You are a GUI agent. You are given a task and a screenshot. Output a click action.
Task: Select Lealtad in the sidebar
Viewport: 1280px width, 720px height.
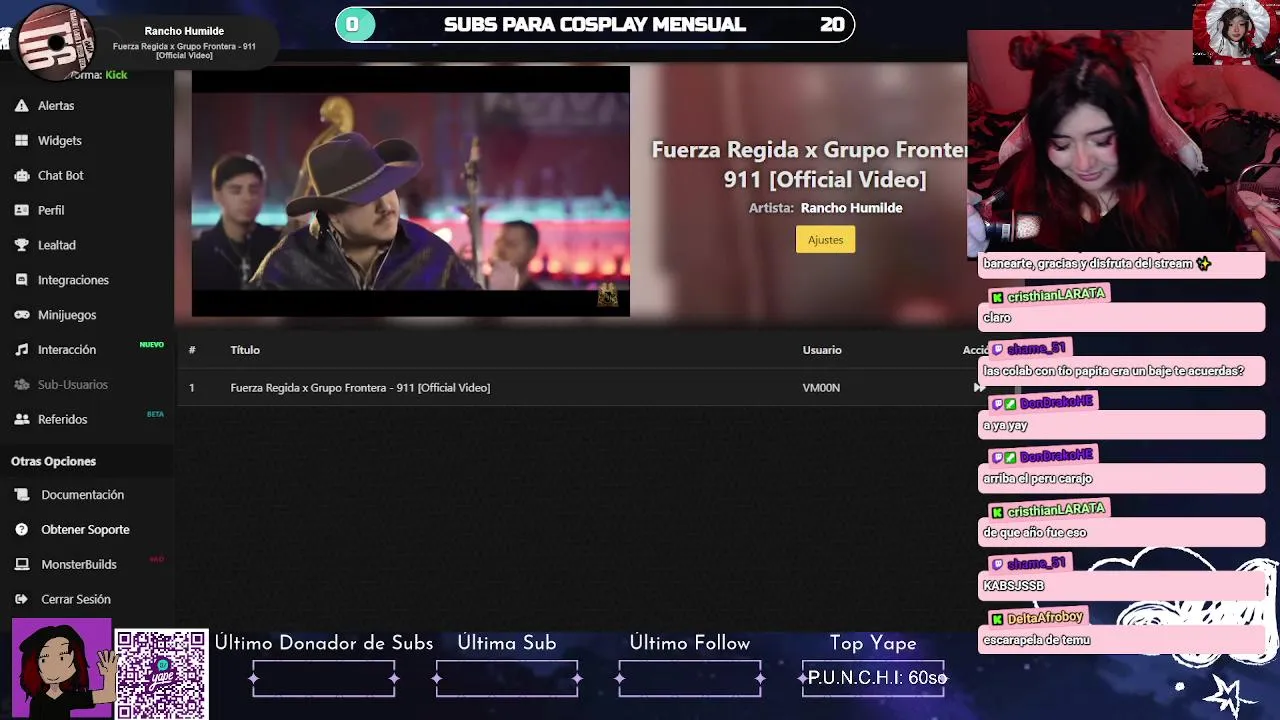(57, 245)
